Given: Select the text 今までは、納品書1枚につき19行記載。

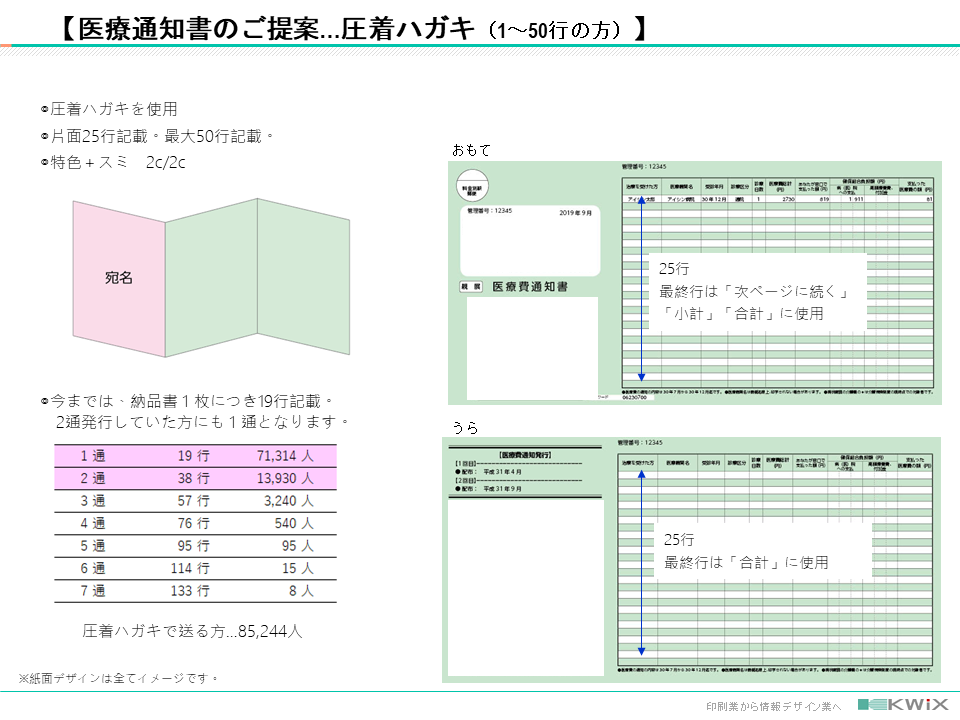Looking at the screenshot, I should coord(192,401).
